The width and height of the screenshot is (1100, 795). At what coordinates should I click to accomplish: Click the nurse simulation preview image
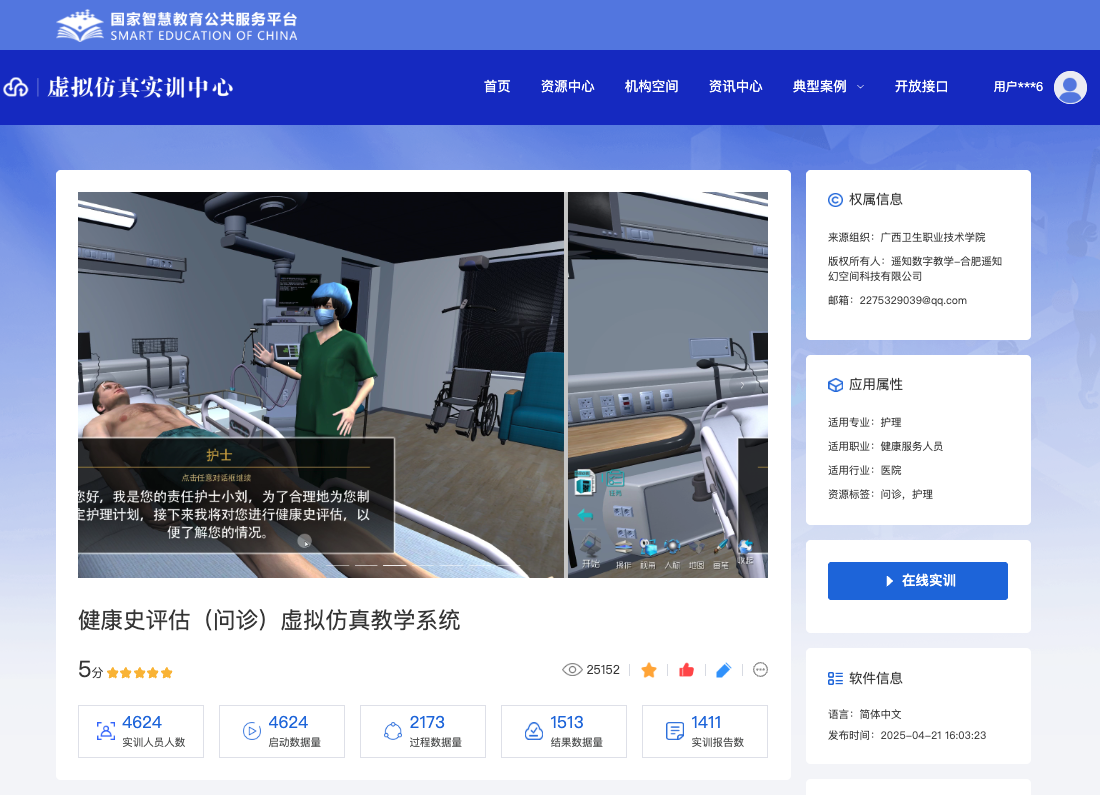click(321, 384)
